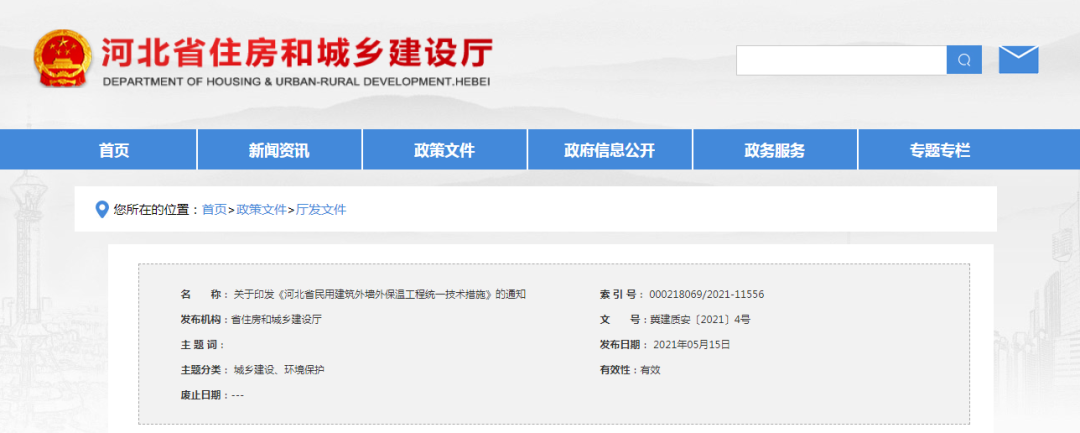Open the 首页 navigation menu item
Screen dimensions: 1080x433
(x=114, y=151)
